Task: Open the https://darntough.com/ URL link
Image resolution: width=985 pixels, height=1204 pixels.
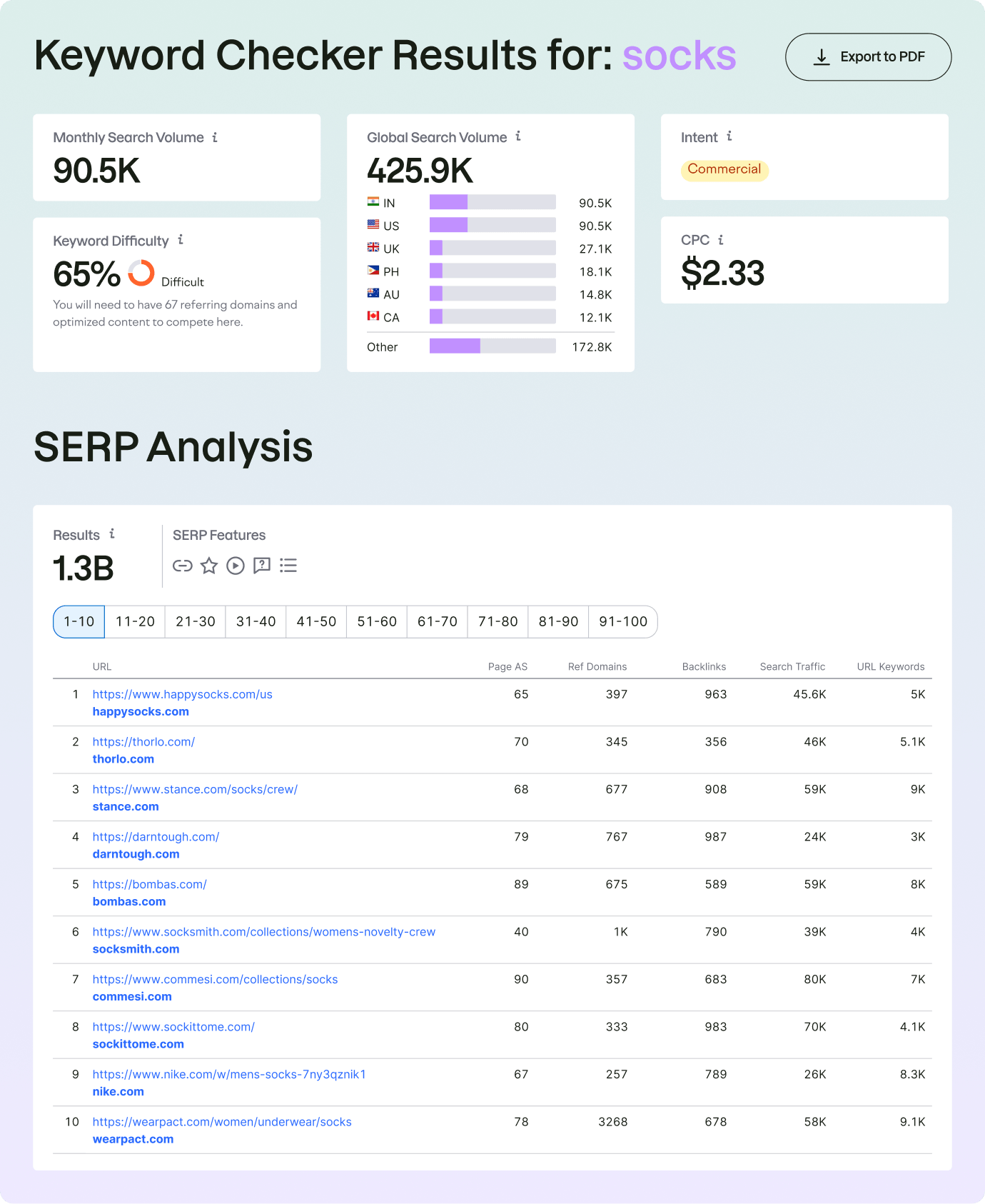Action: pyautogui.click(x=156, y=837)
